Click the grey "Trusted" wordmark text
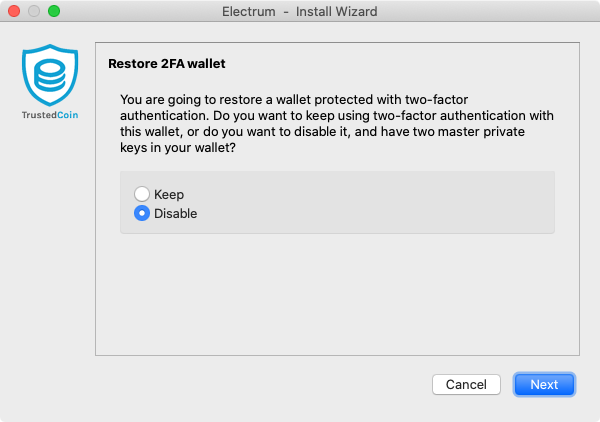Image resolution: width=600 pixels, height=422 pixels. (x=39, y=115)
